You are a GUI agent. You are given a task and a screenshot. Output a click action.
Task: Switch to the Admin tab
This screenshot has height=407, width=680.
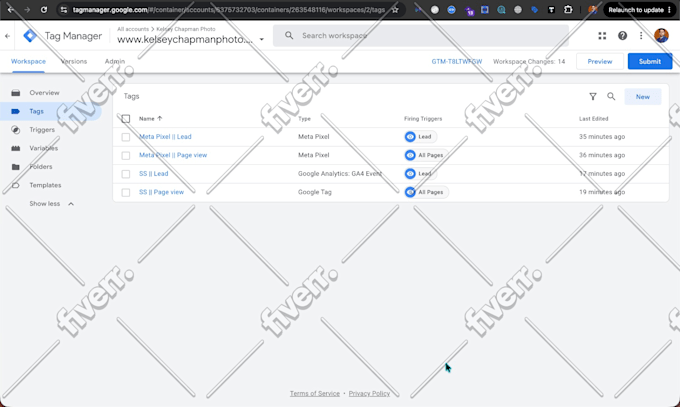tap(114, 62)
